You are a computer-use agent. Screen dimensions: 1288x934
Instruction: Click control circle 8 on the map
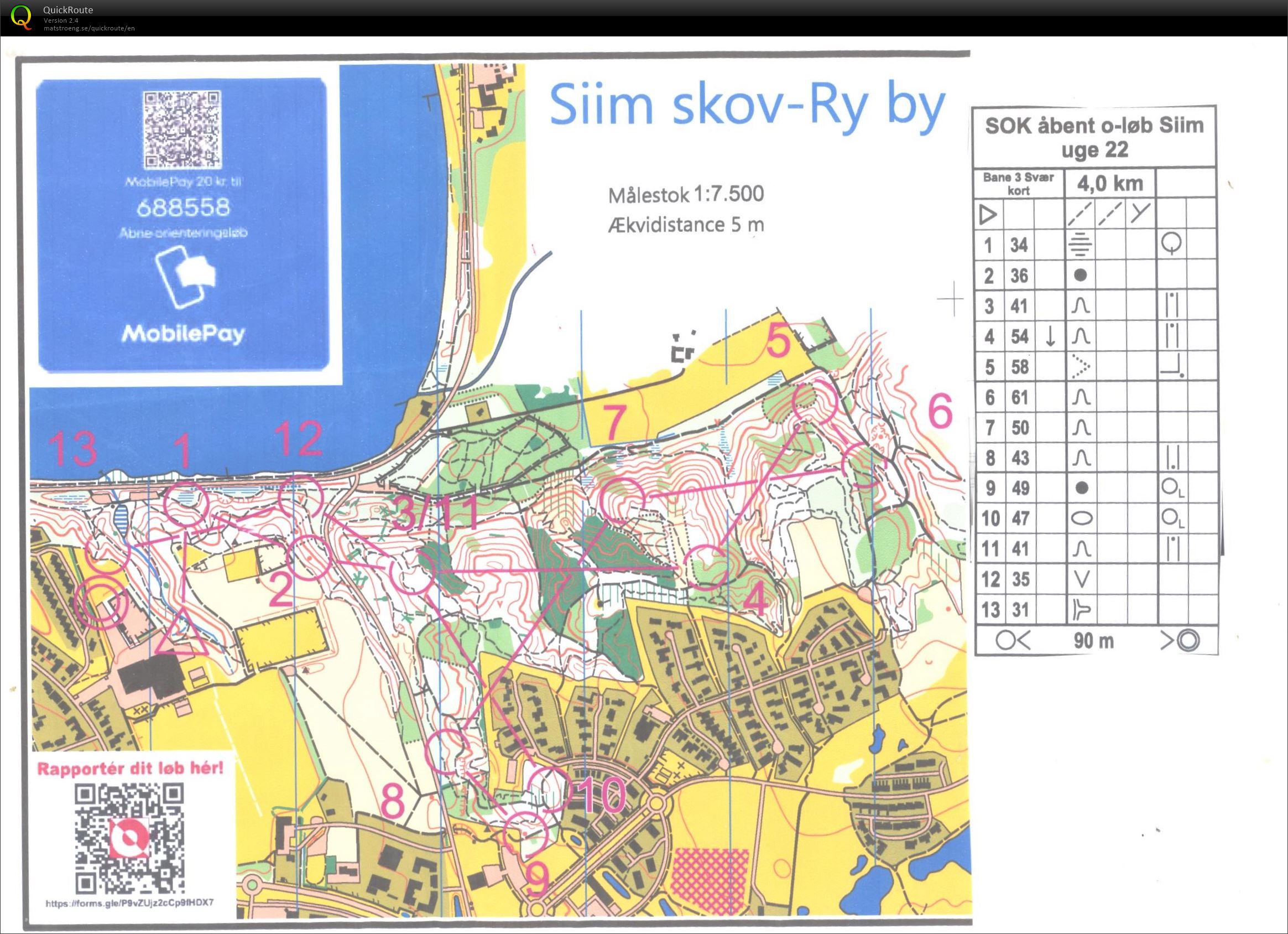(449, 753)
